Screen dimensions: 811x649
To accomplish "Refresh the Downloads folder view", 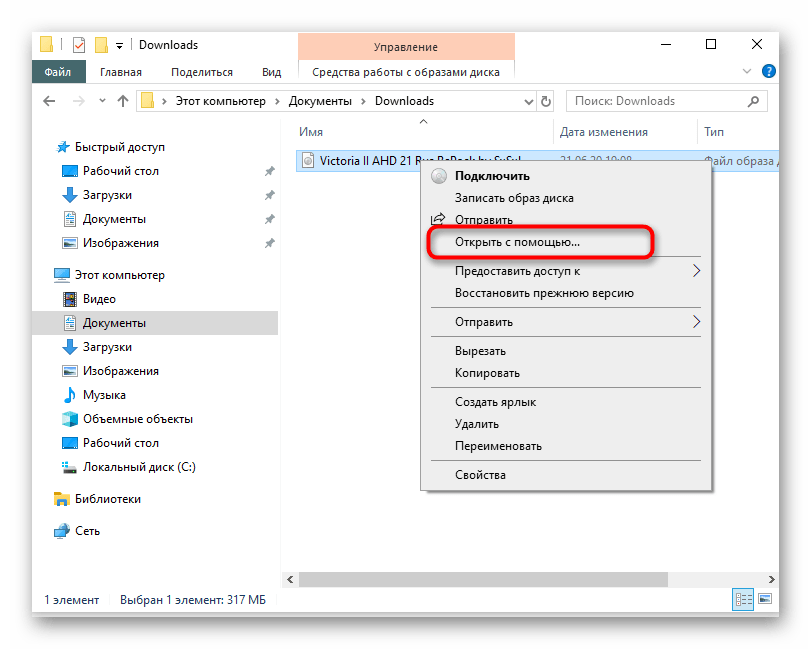I will tap(546, 101).
